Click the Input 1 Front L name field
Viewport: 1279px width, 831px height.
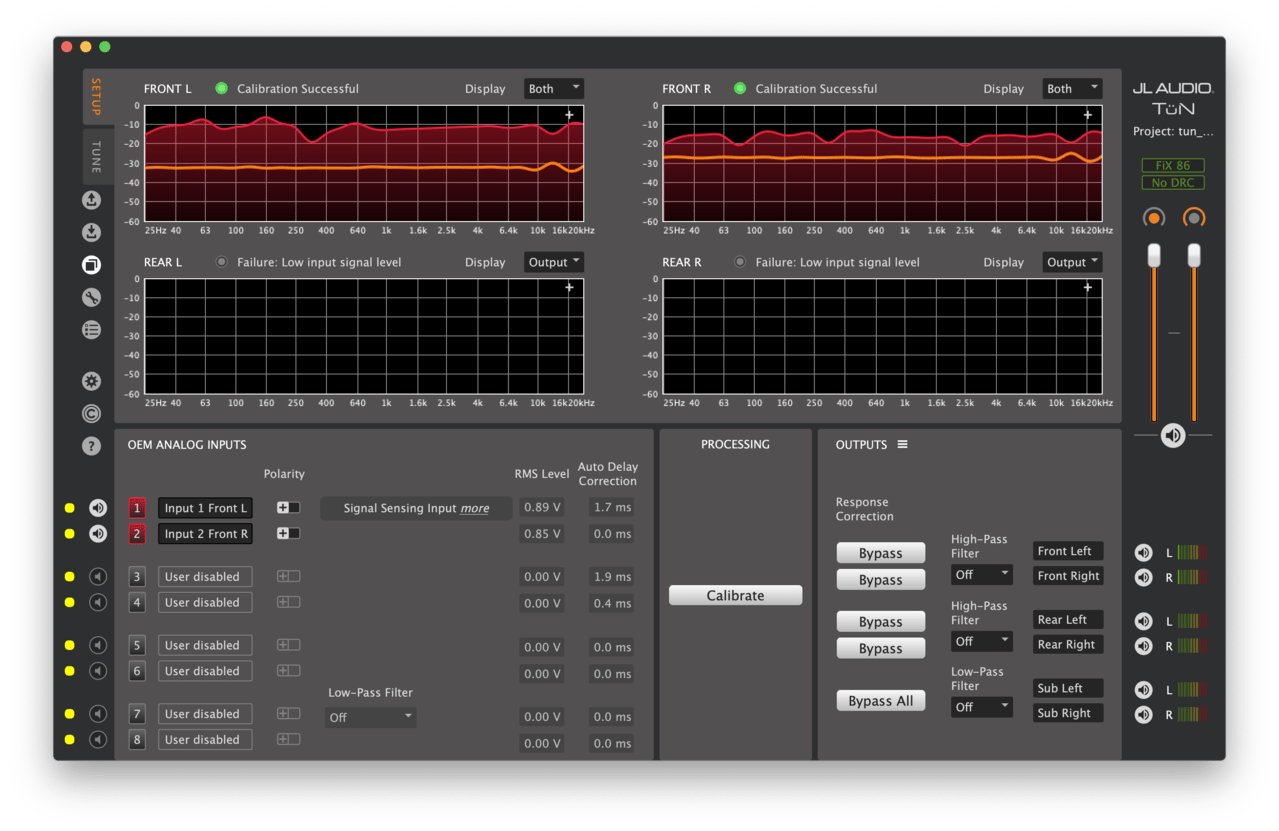pos(205,508)
